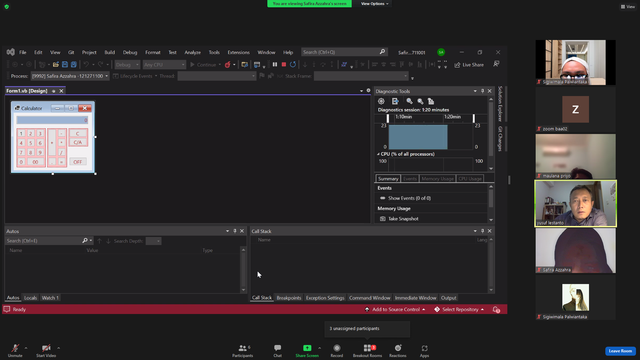Open Select Repository dropdown

(x=459, y=309)
